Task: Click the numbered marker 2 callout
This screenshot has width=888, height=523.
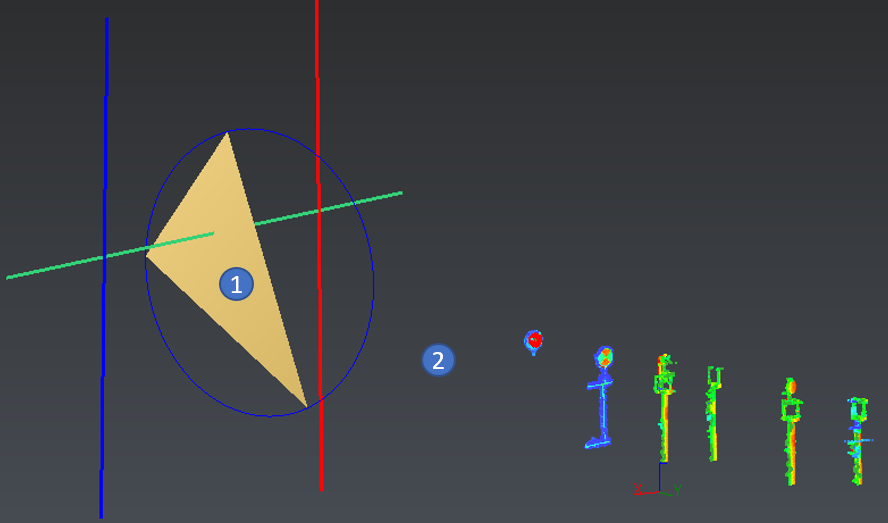Action: 438,359
